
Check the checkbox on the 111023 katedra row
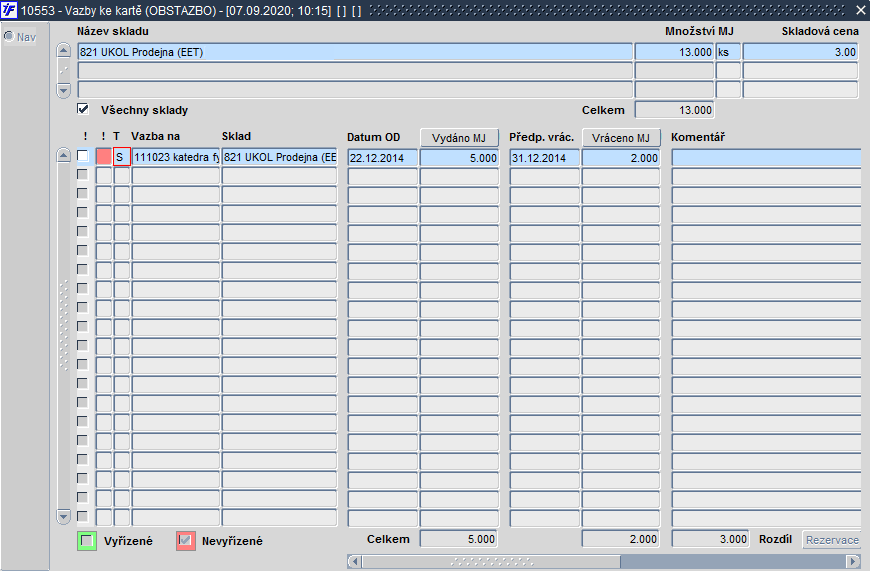tap(83, 156)
